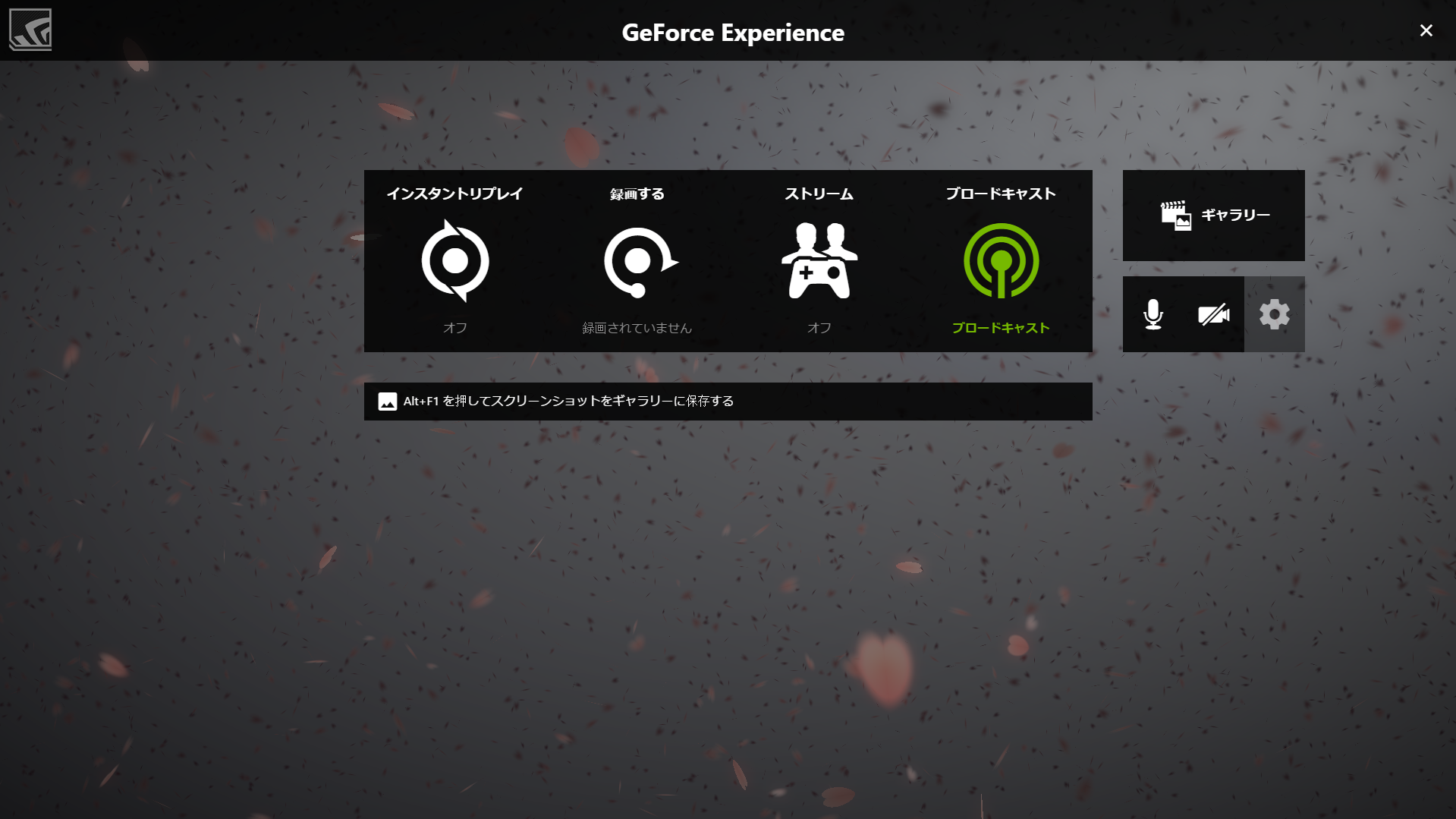Click the オフ status under インスタントリプレイ
Screen dimensions: 1456x819
[455, 328]
